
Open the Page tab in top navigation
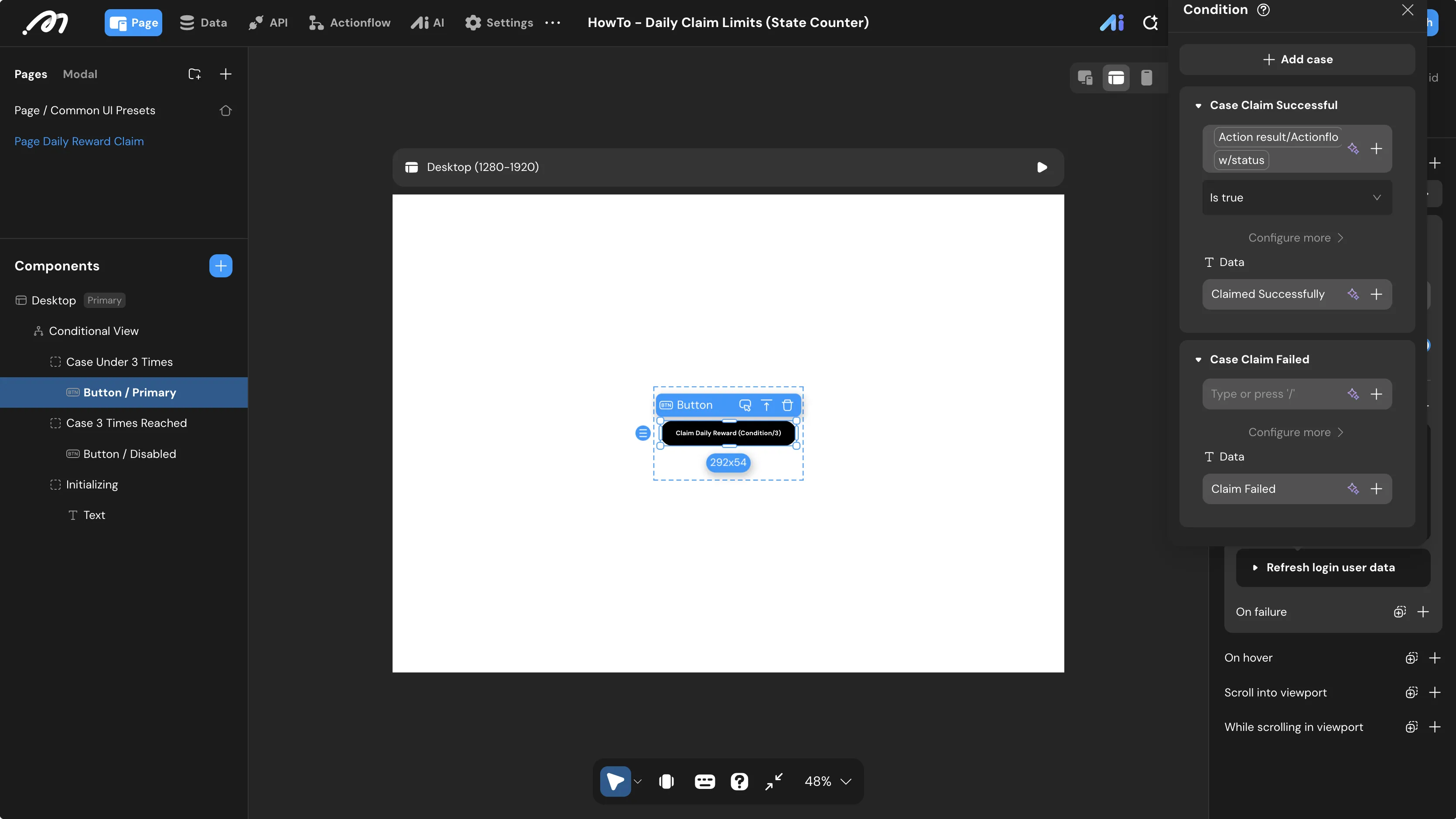(x=133, y=23)
